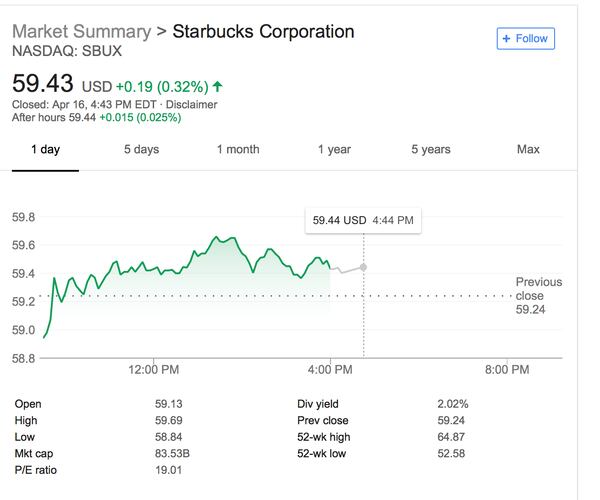Click the Div yield value 2.02%

point(452,404)
